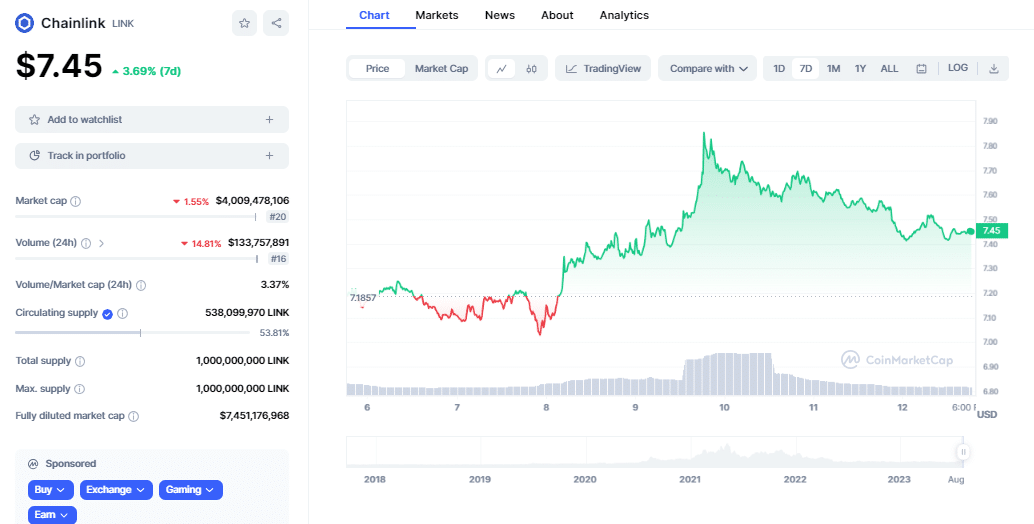Click the 7.45 current price marker
The height and width of the screenshot is (524, 1034).
(991, 231)
